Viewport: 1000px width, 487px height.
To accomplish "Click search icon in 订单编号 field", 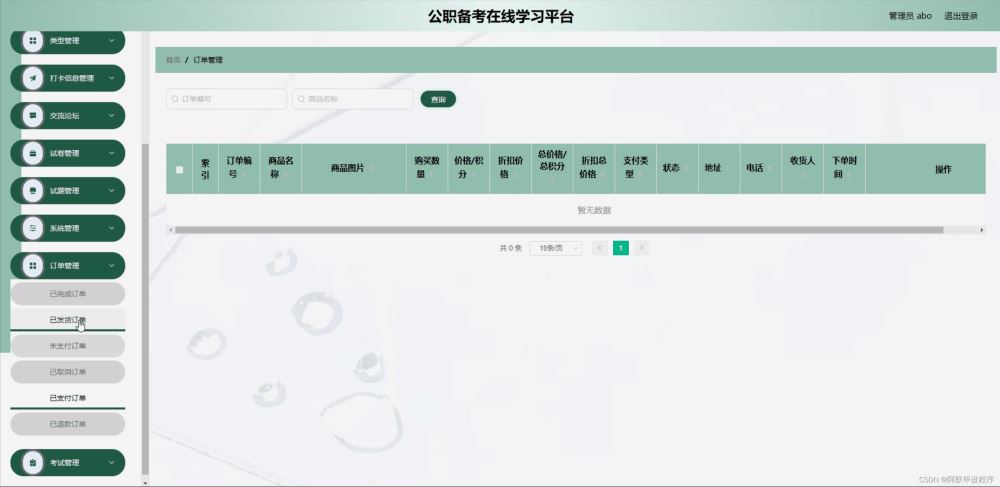I will click(175, 99).
